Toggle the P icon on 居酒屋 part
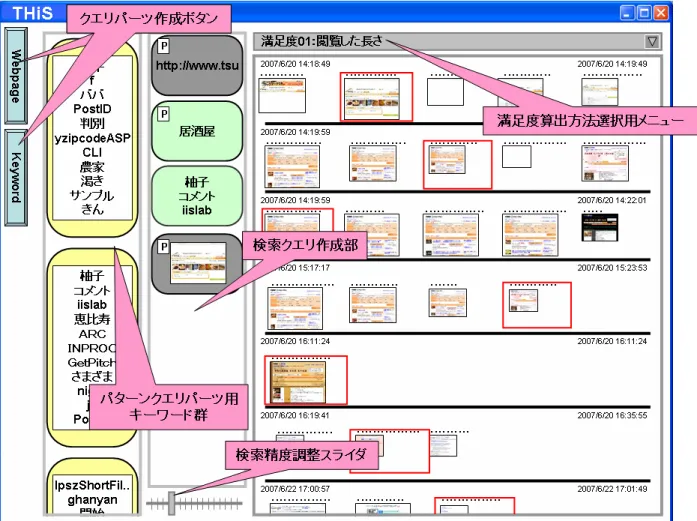 pos(164,114)
